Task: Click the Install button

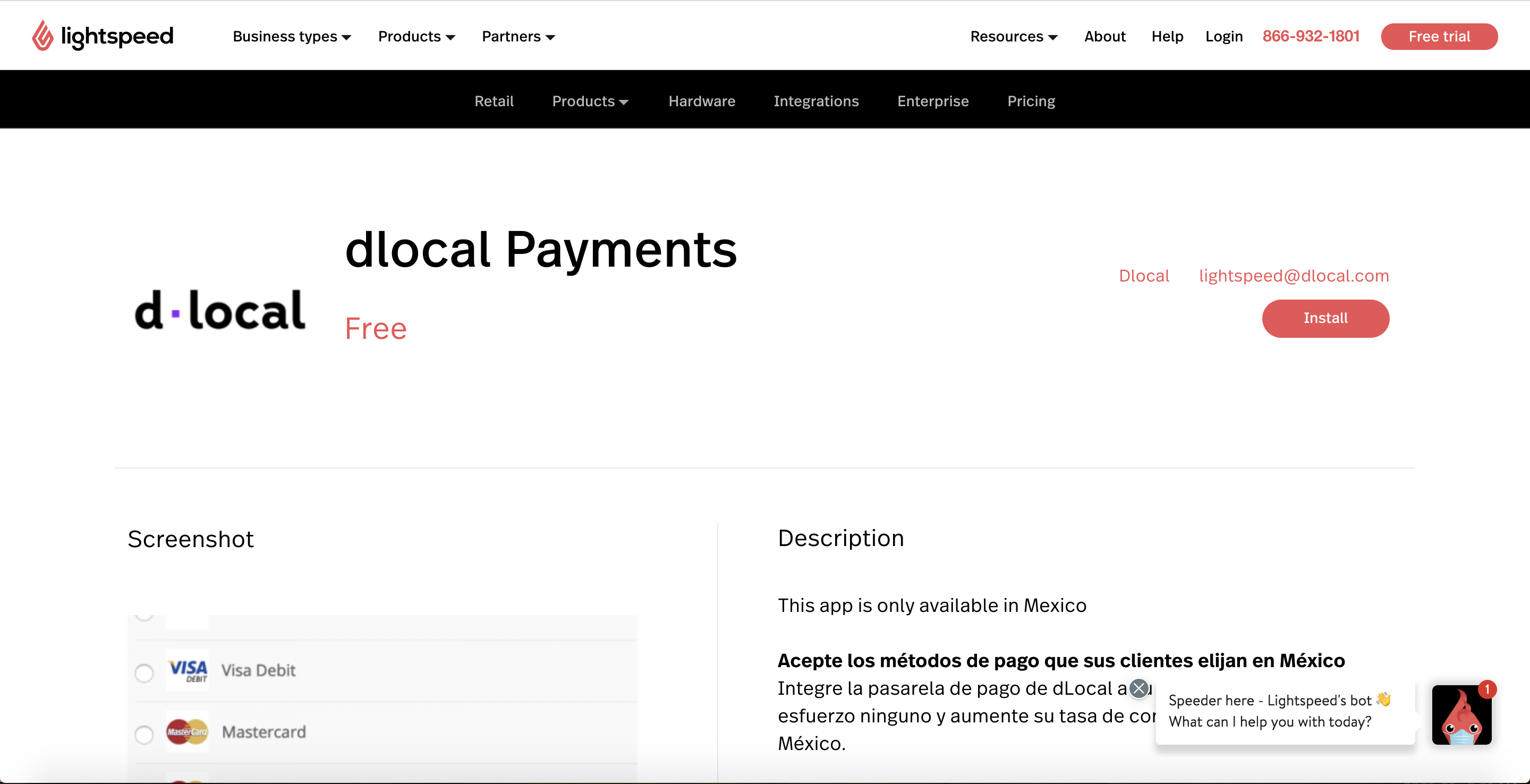Action: (1325, 318)
